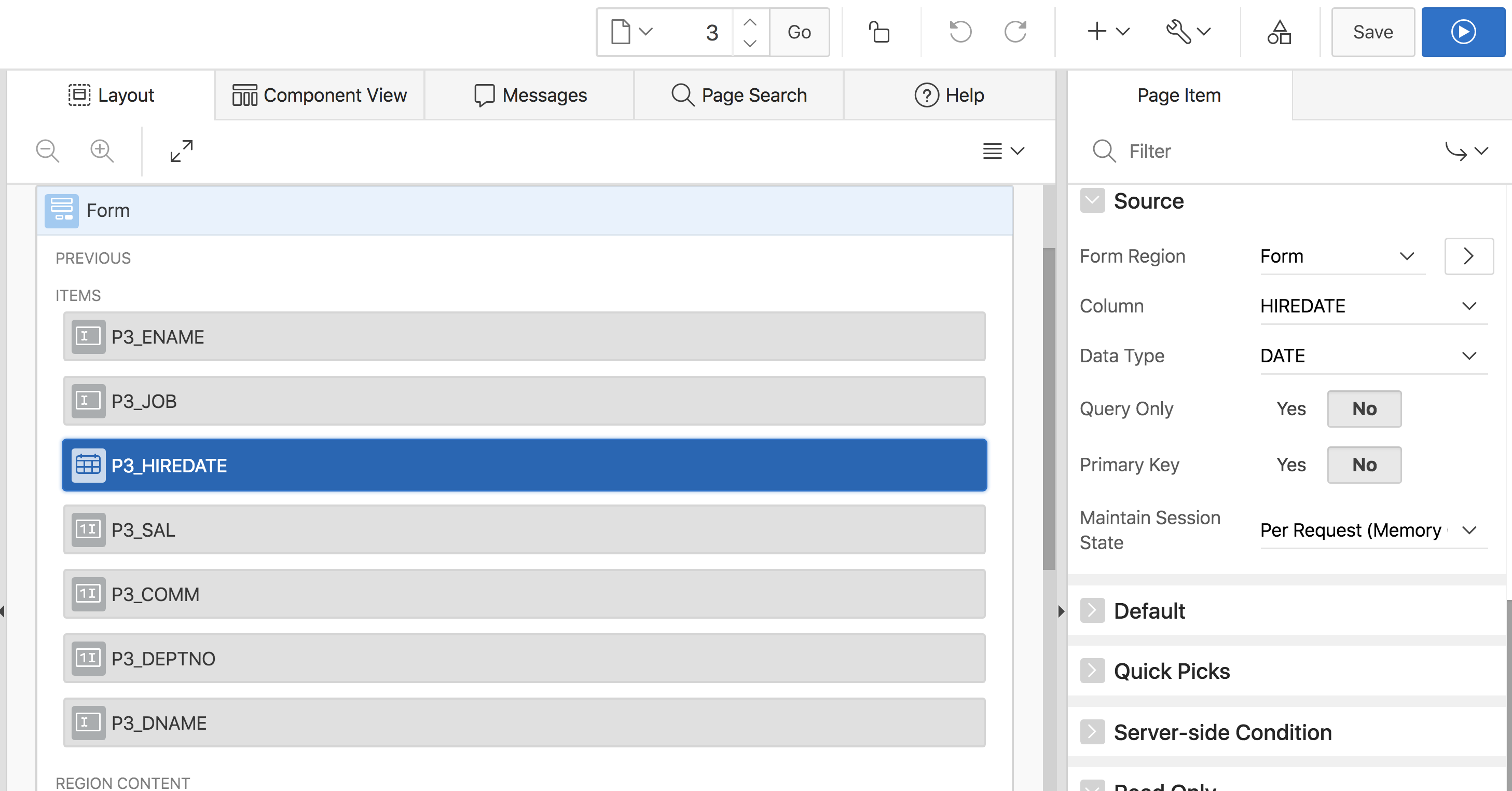The image size is (1512, 791).
Task: Click the Redo arrow icon
Action: [1015, 32]
